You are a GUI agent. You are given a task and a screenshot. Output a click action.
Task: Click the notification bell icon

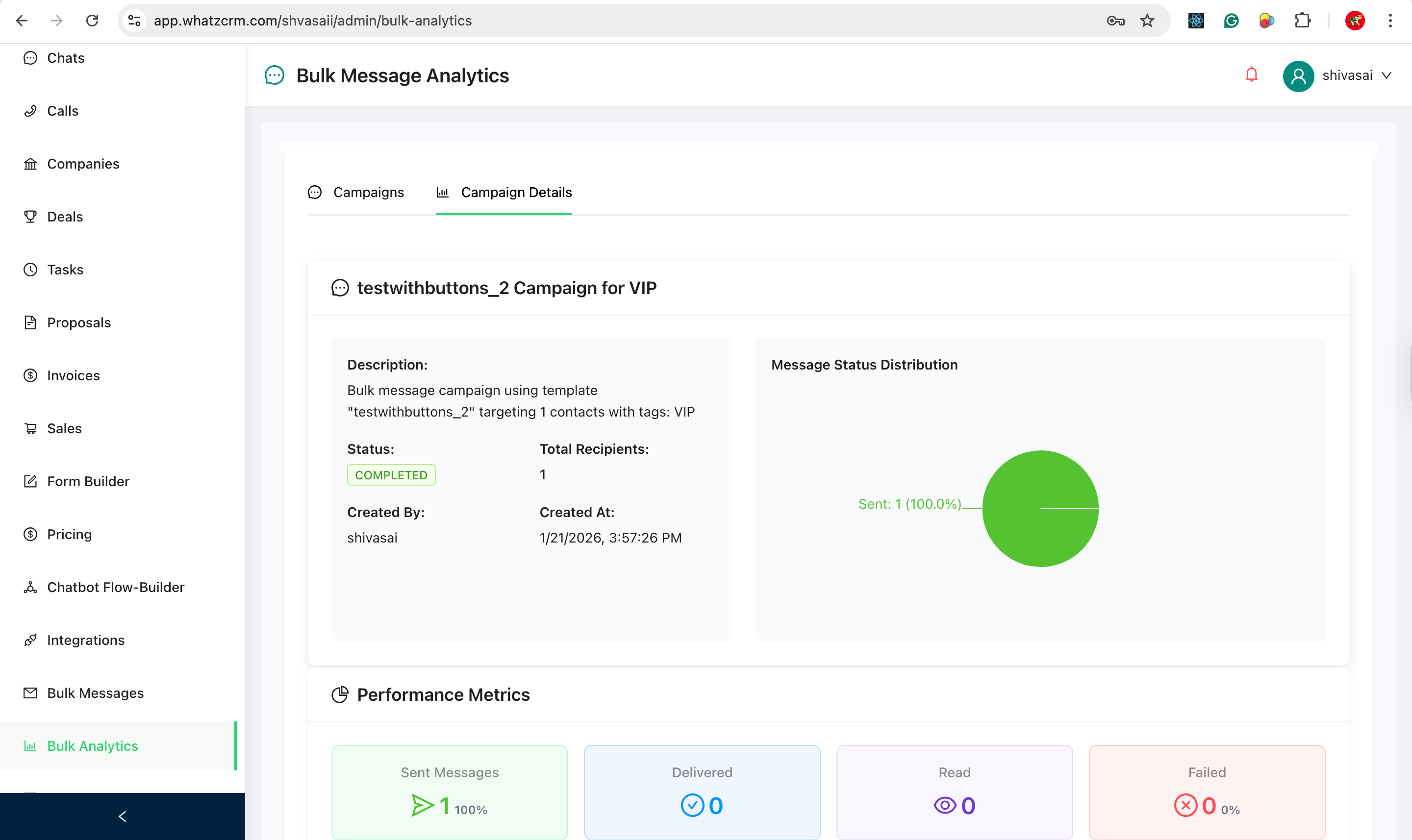(x=1251, y=74)
